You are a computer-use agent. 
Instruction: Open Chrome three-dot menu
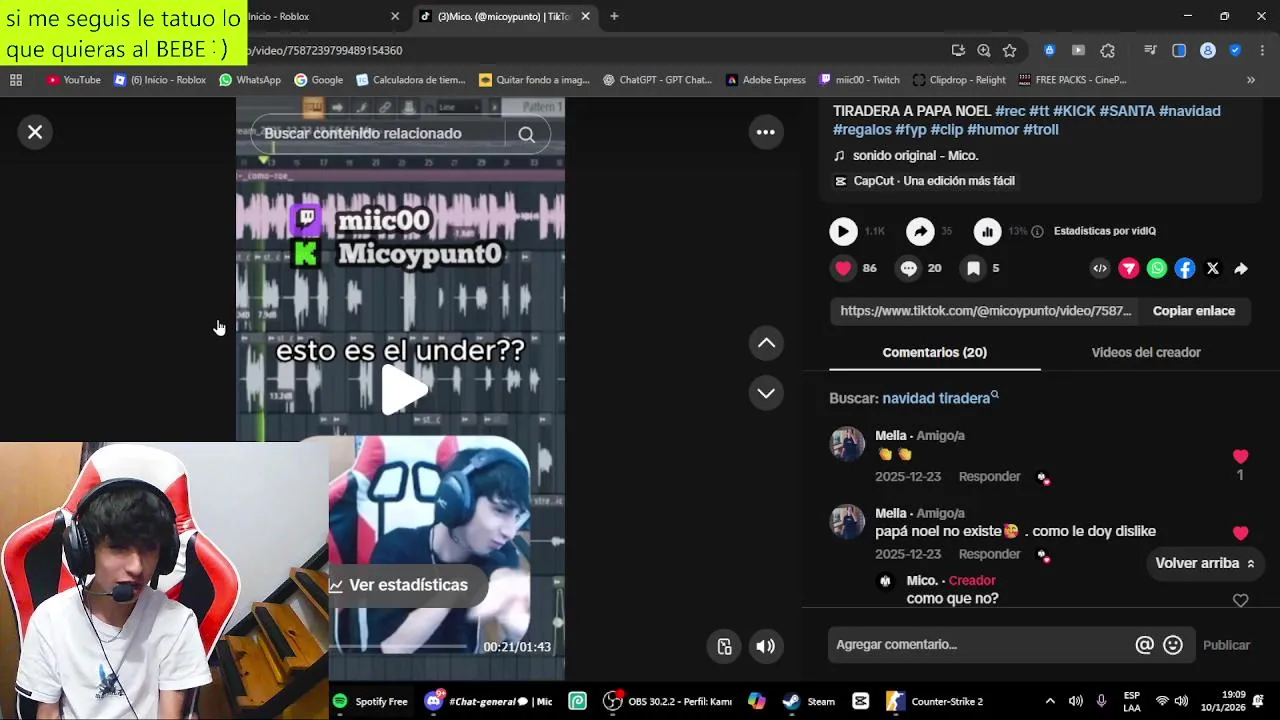1262,50
